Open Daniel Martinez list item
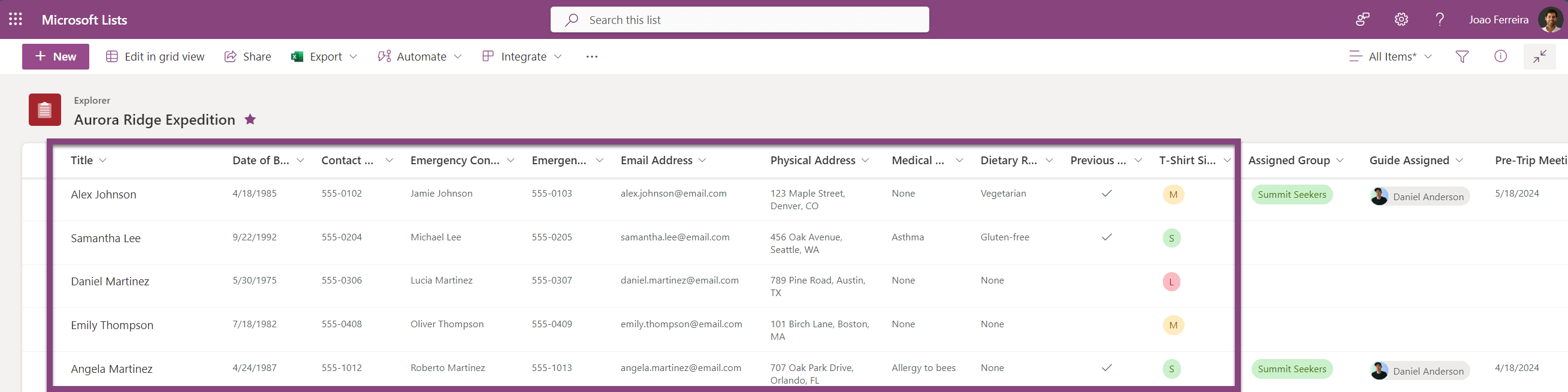Screen dimensions: 1568x392 point(110,281)
